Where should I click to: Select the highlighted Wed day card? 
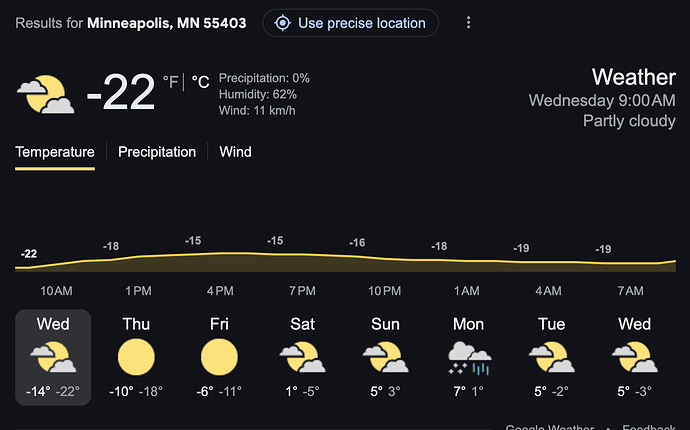[x=53, y=357]
